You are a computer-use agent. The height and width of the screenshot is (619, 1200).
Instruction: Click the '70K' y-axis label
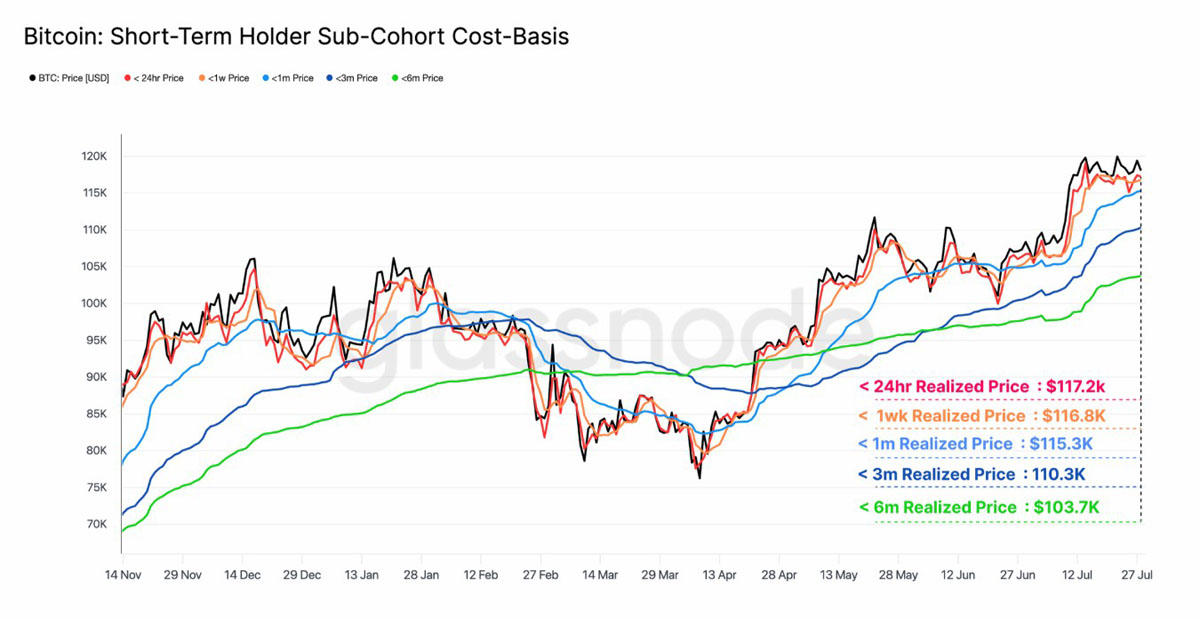(x=95, y=524)
